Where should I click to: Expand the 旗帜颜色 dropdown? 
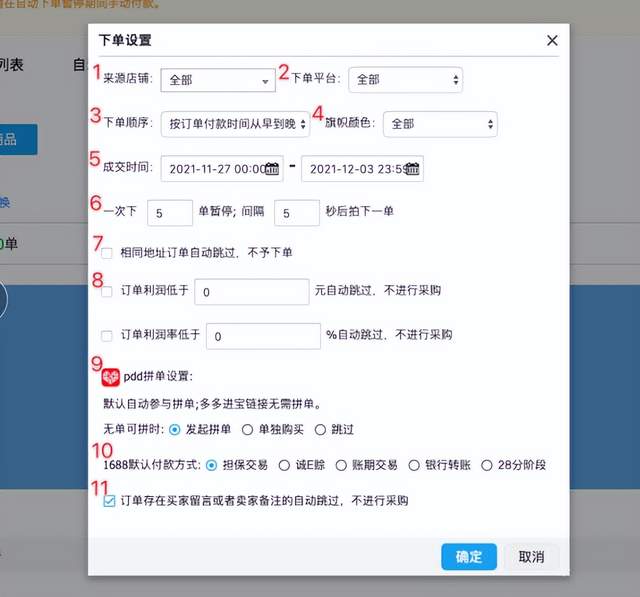tap(439, 125)
